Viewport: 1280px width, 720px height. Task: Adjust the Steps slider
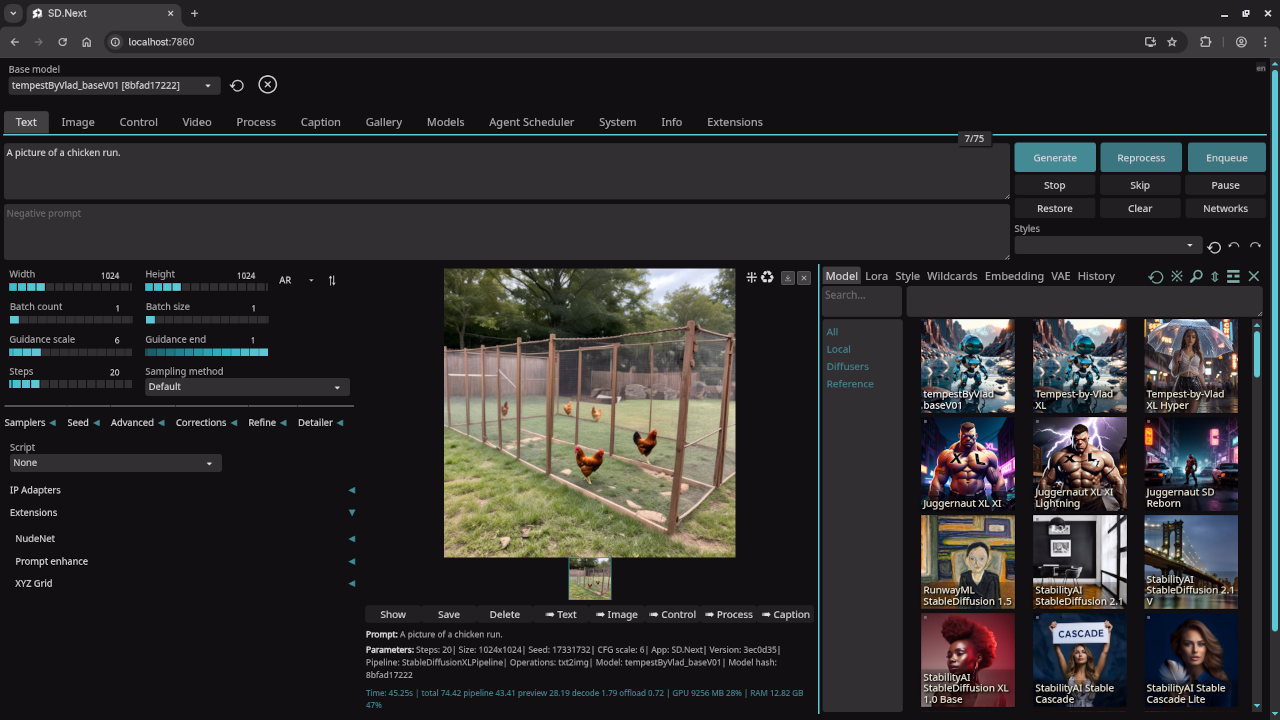(70, 384)
